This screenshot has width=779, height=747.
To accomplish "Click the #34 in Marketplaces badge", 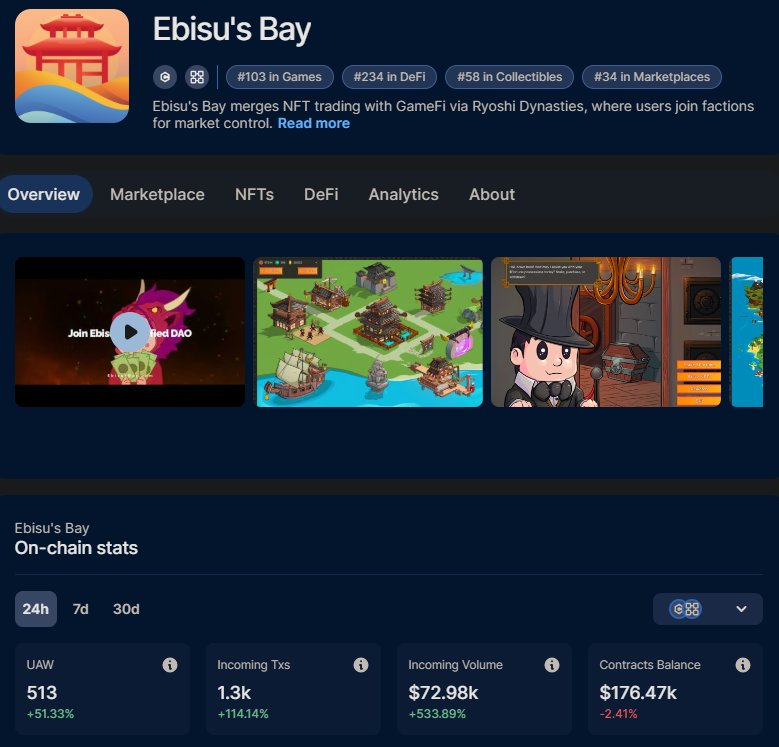I will [x=652, y=77].
